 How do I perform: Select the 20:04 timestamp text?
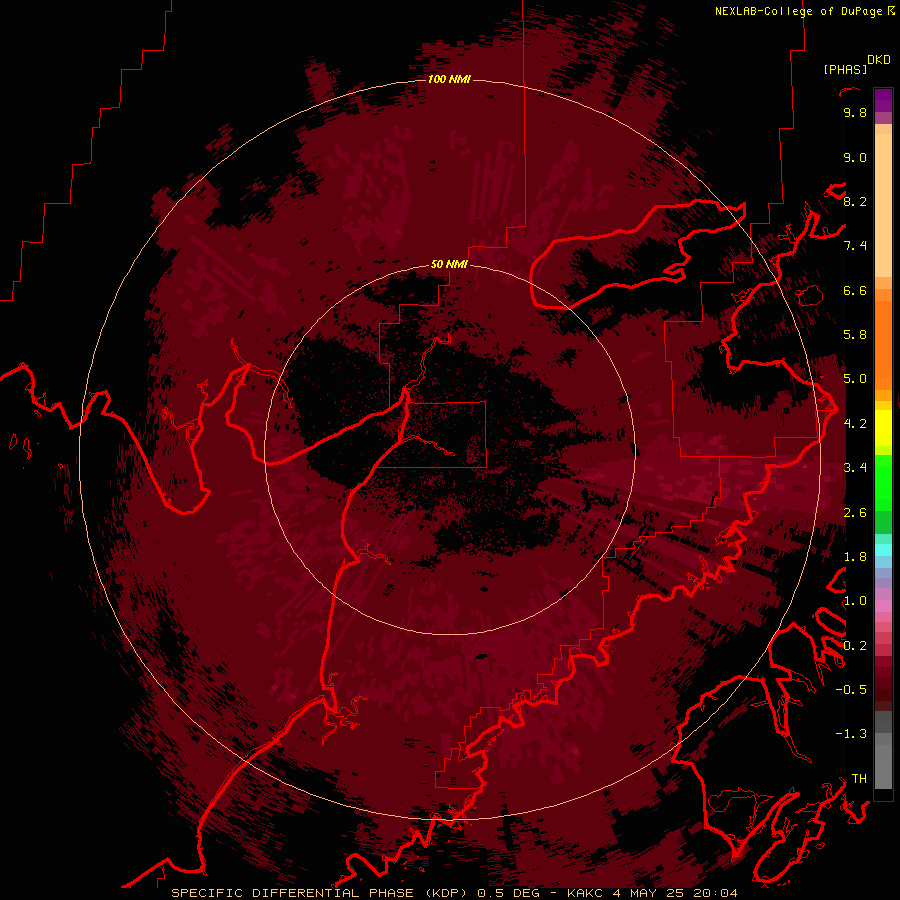[715, 893]
